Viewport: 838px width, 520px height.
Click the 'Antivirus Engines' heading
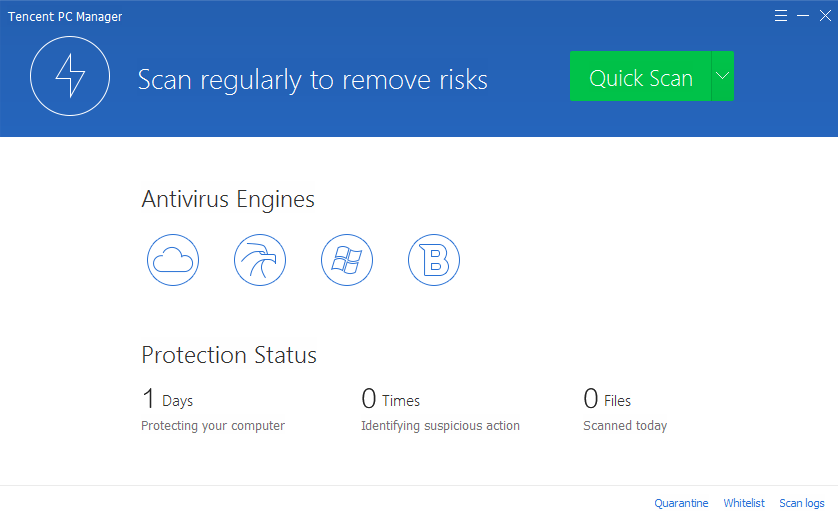click(x=228, y=199)
